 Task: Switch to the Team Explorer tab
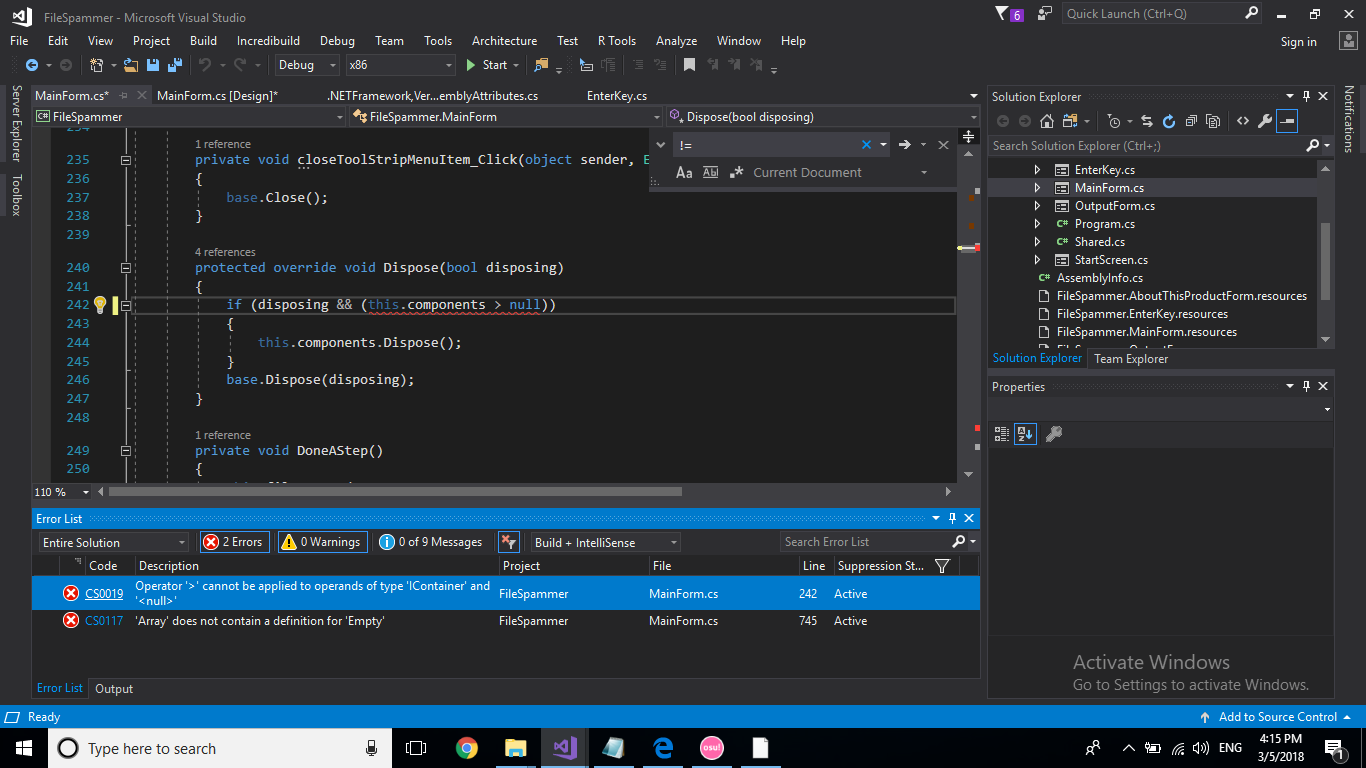click(x=1131, y=359)
